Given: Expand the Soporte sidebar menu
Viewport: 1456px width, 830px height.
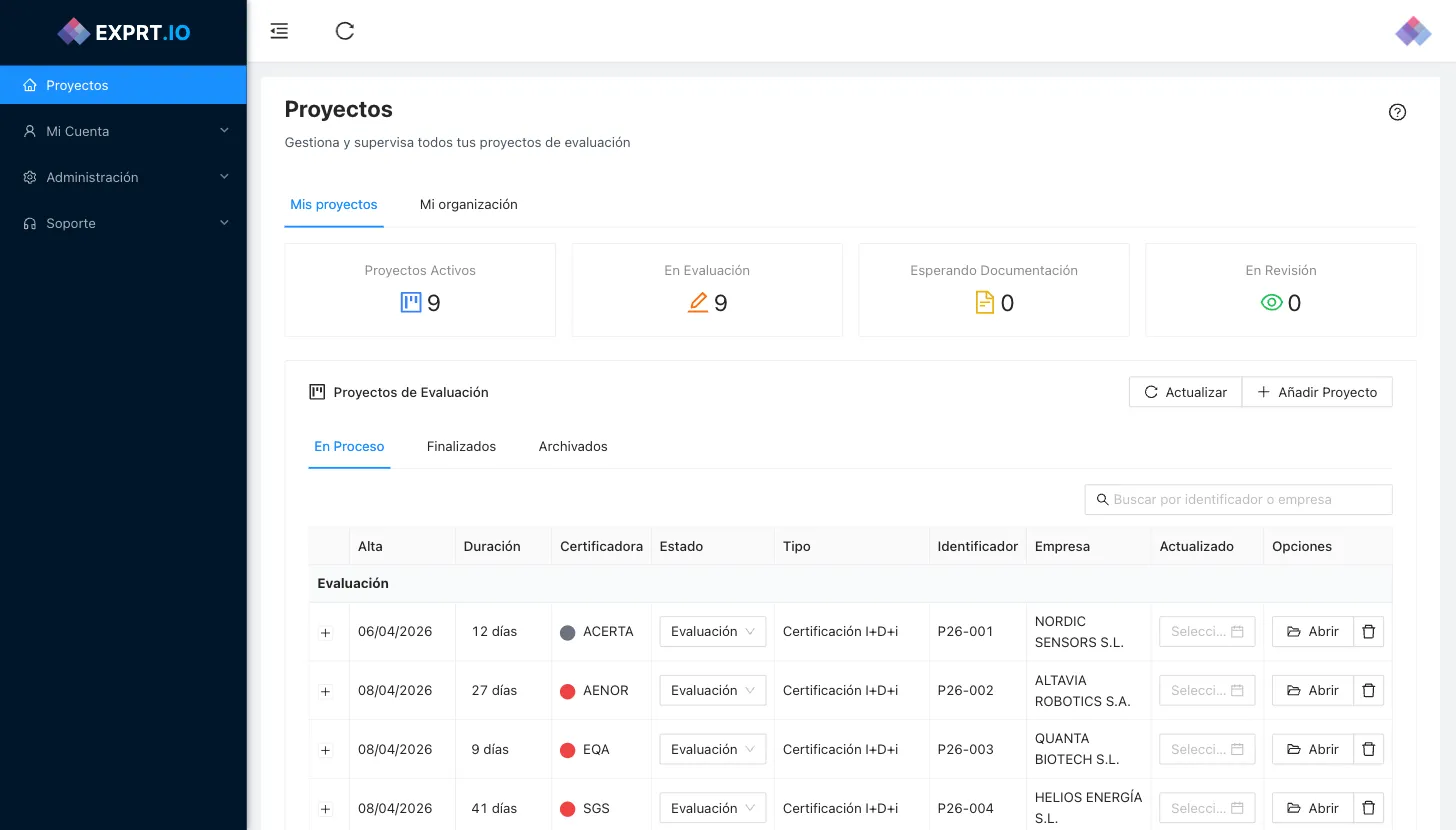Looking at the screenshot, I should [x=123, y=223].
